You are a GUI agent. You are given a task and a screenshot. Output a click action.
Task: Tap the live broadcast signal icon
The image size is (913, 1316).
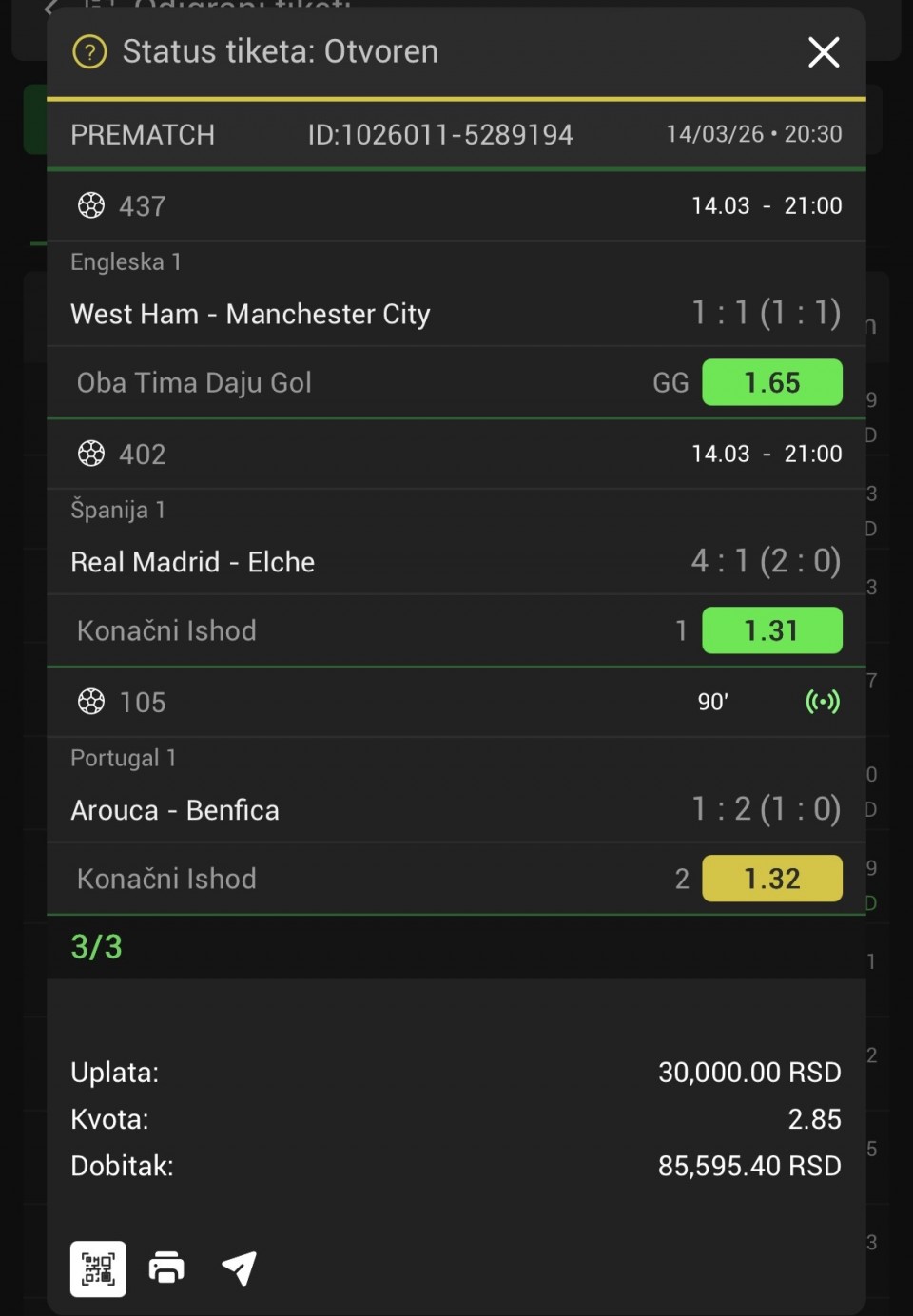(x=823, y=702)
